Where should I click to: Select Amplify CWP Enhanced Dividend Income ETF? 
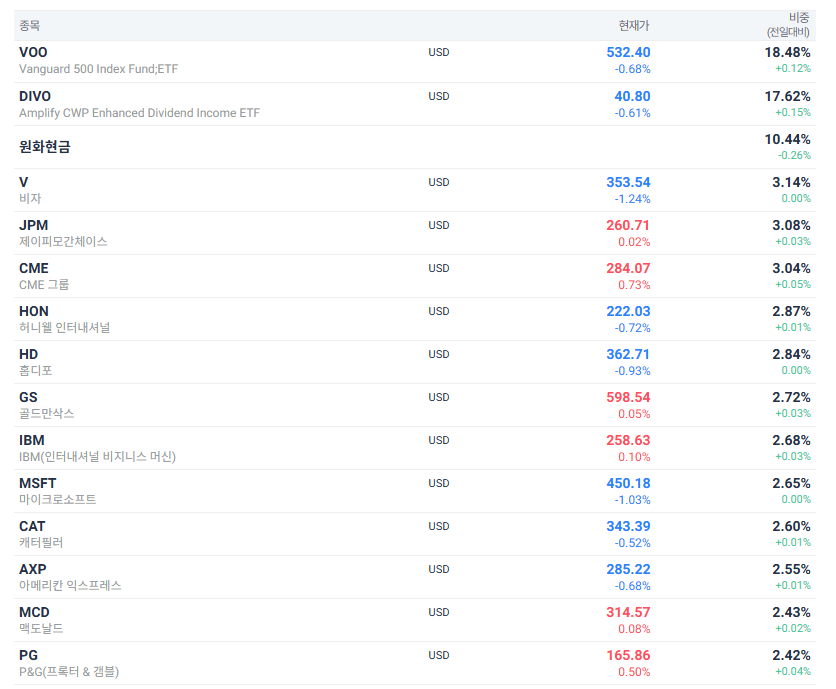[139, 113]
